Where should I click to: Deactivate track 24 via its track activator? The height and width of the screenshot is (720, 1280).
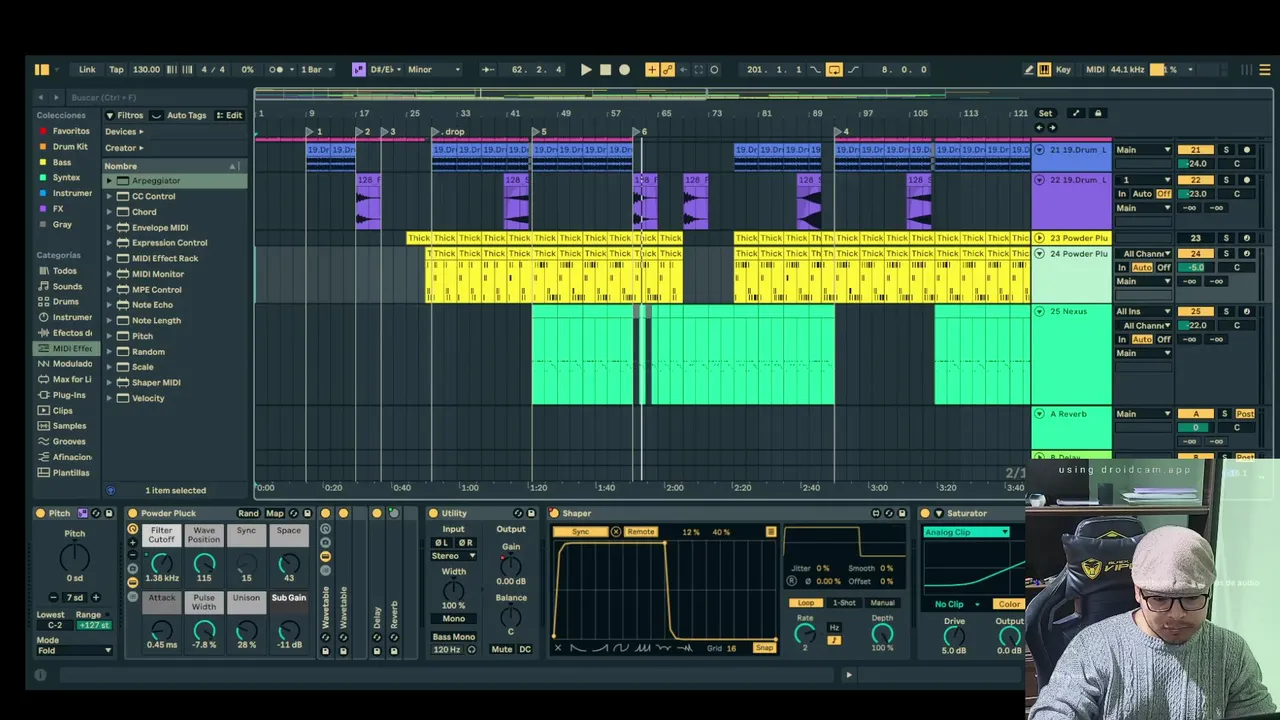(x=1195, y=254)
